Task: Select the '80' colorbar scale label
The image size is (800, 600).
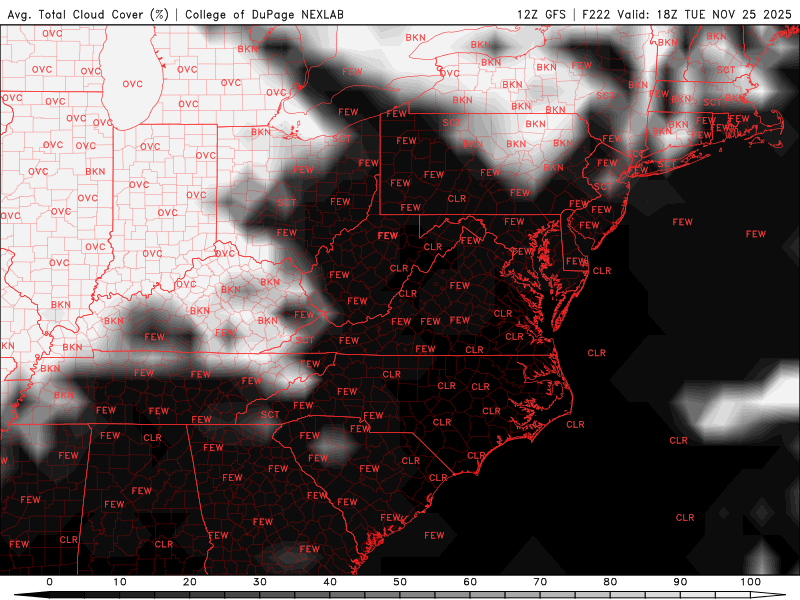Action: click(610, 582)
